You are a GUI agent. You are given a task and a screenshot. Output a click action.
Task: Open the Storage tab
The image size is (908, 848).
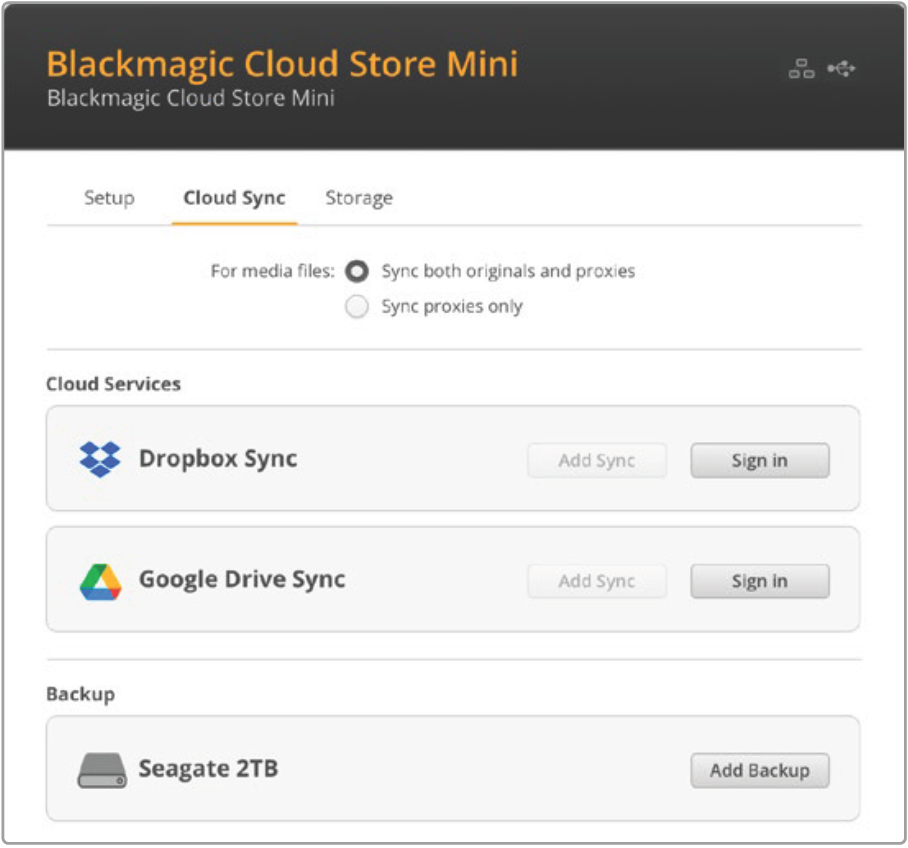pos(359,198)
